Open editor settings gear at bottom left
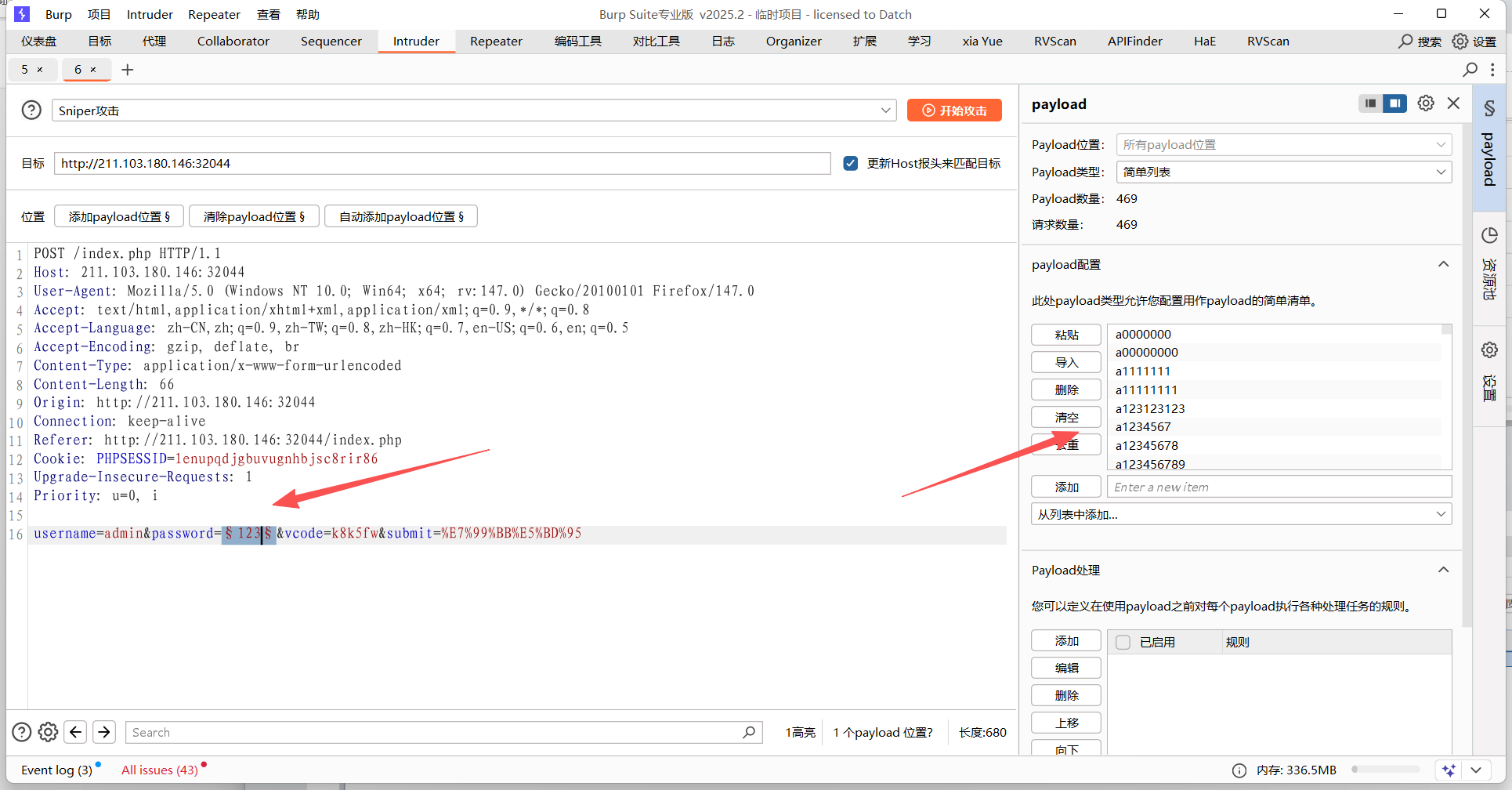Image resolution: width=1512 pixels, height=790 pixels. click(49, 732)
